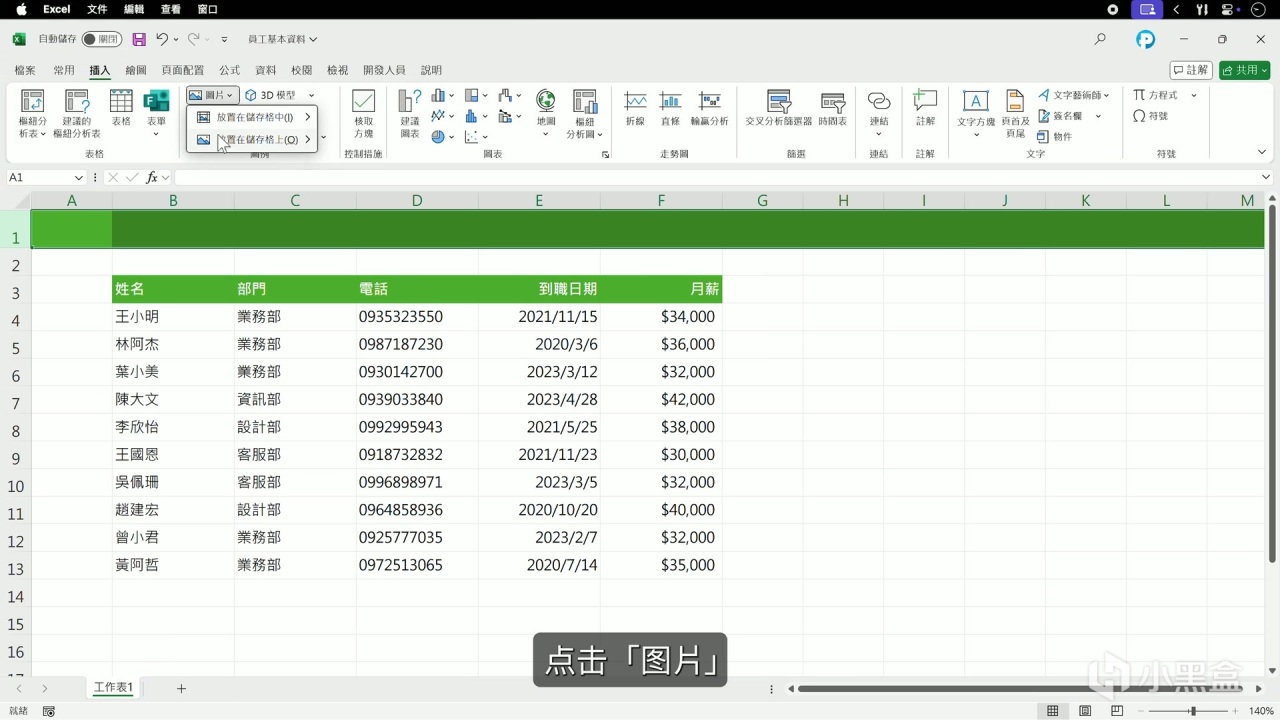Click the horizontal scrollbar
Screen dimensions: 1280x720
tap(1020, 688)
